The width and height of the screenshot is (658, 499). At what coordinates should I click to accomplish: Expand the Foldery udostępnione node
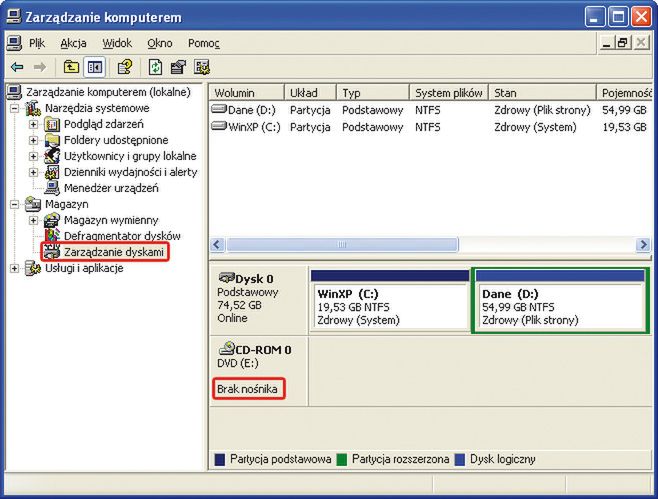tap(33, 140)
